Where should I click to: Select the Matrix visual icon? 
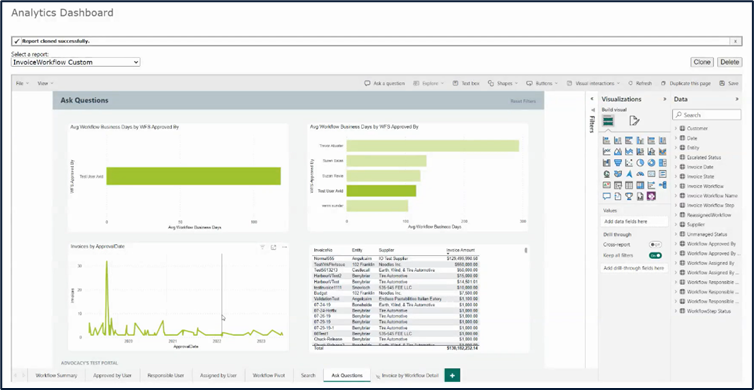point(640,185)
